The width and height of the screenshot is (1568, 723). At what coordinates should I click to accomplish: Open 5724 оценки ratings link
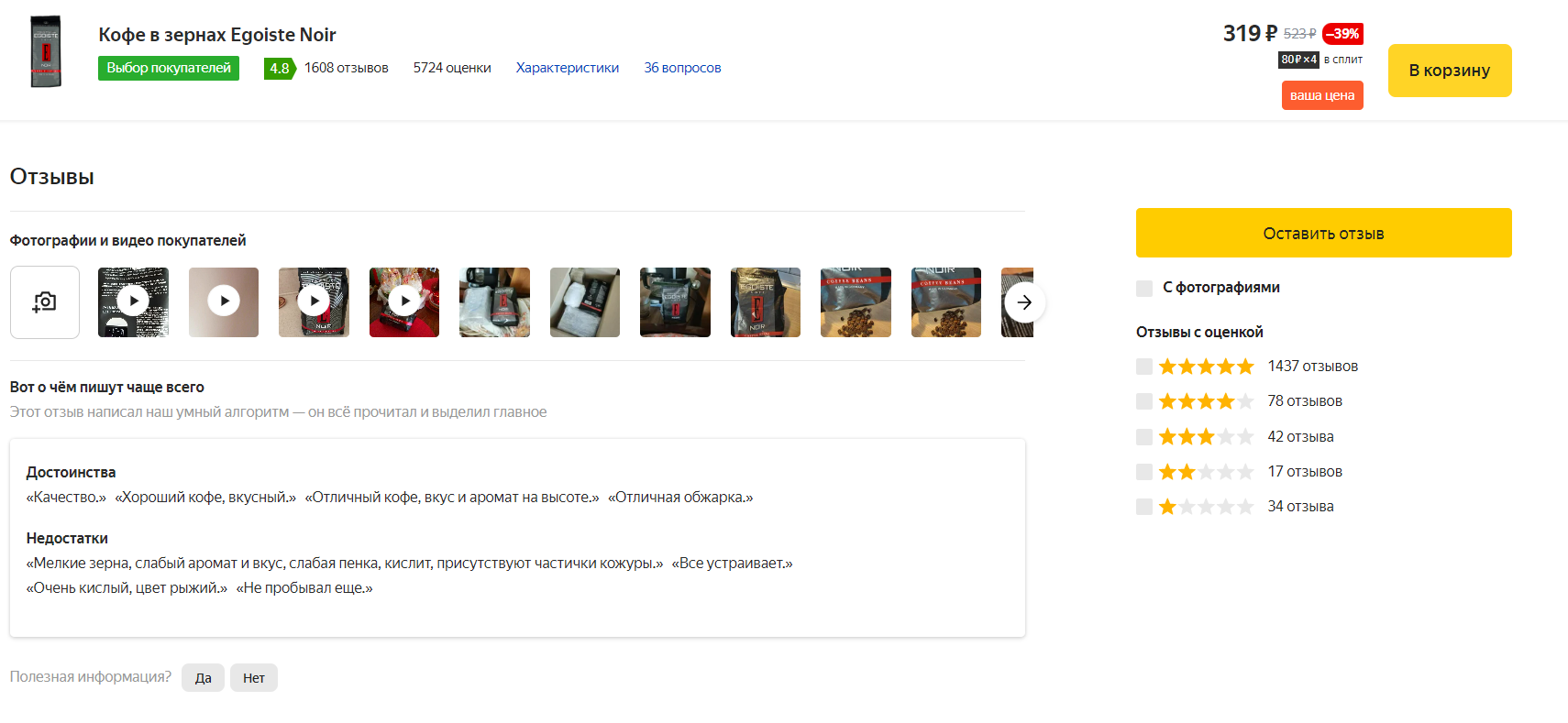coord(452,68)
